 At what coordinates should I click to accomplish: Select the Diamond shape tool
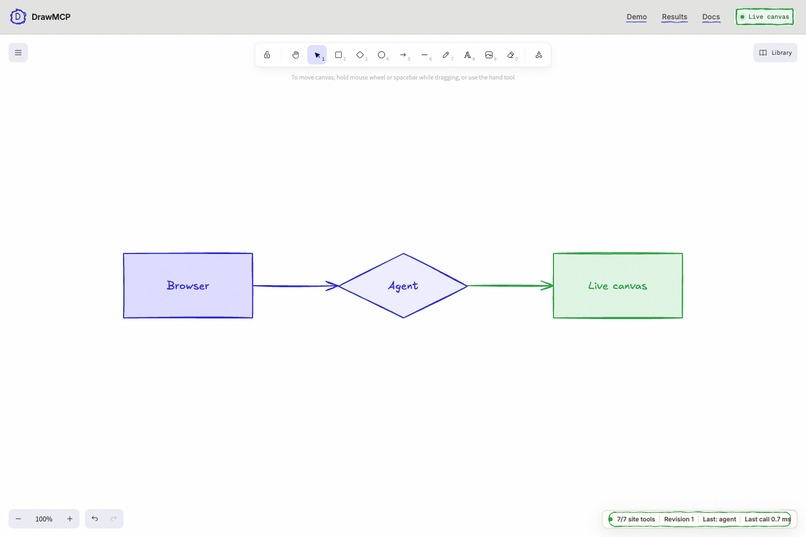pyautogui.click(x=360, y=55)
